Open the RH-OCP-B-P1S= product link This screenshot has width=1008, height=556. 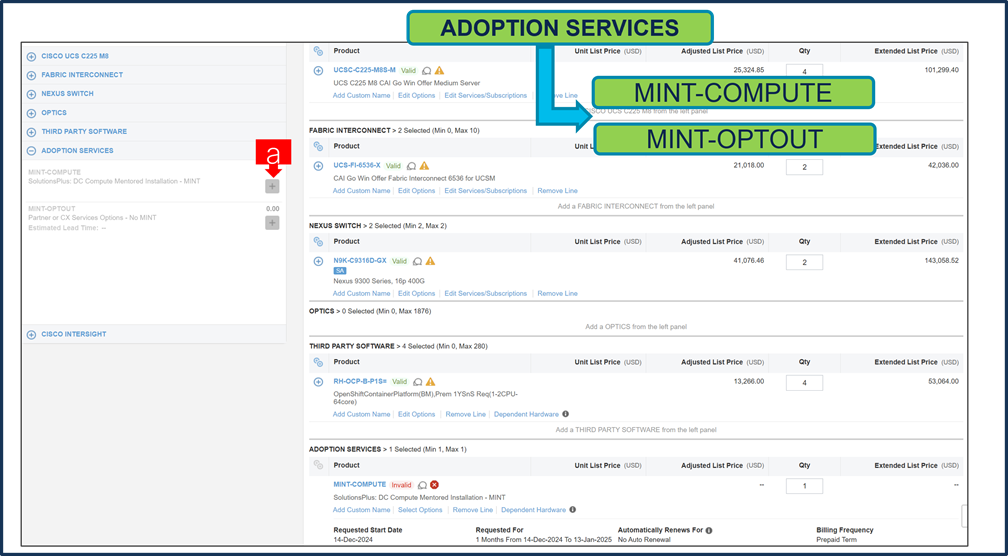tap(361, 381)
